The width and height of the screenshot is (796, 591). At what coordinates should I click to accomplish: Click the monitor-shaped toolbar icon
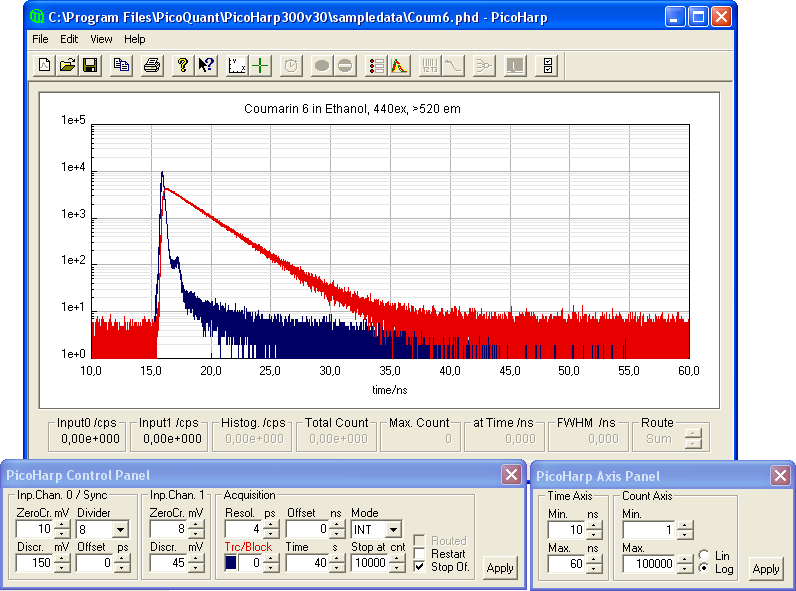coord(515,65)
